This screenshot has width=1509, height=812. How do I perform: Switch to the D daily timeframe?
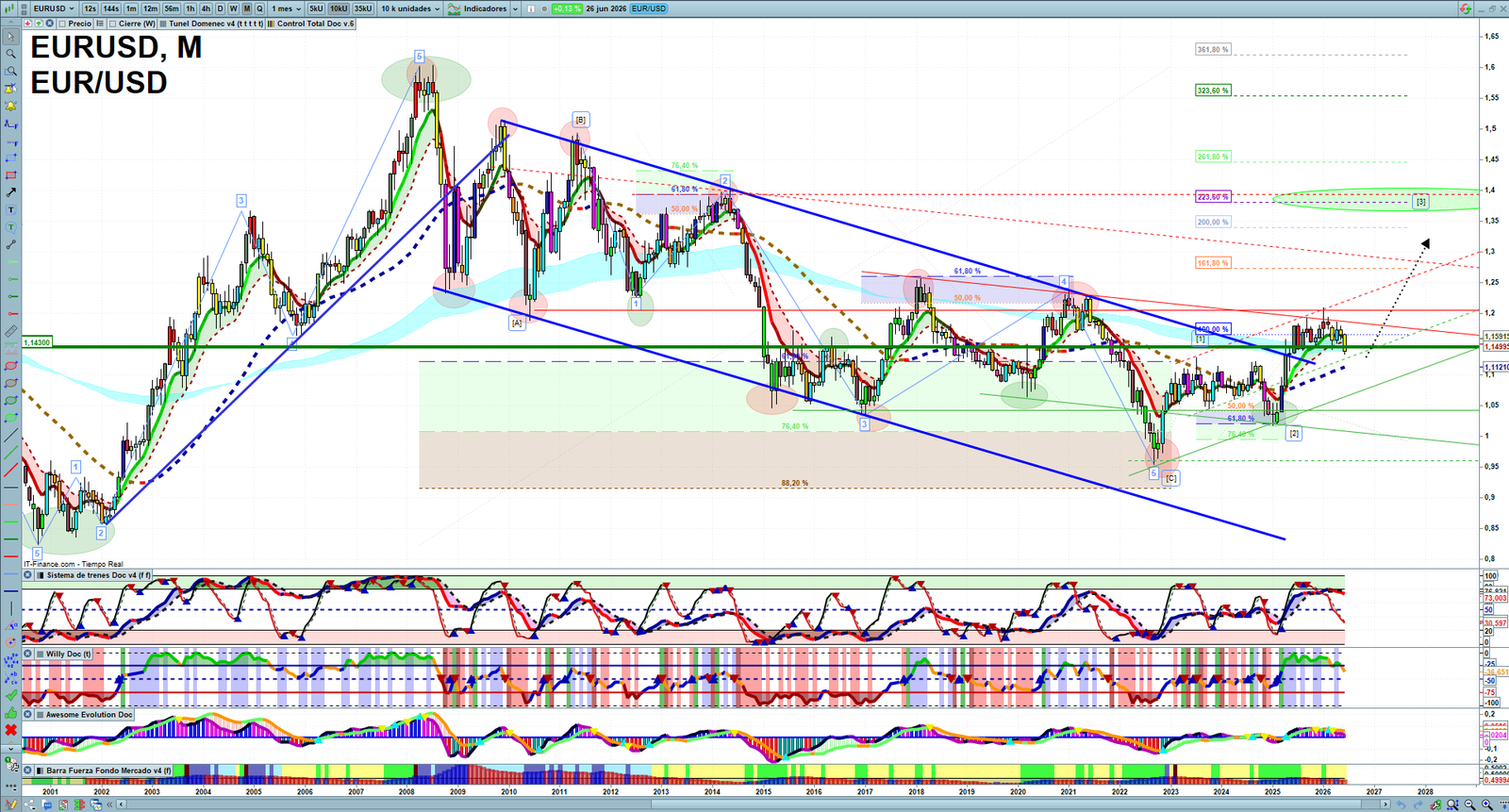pos(220,8)
